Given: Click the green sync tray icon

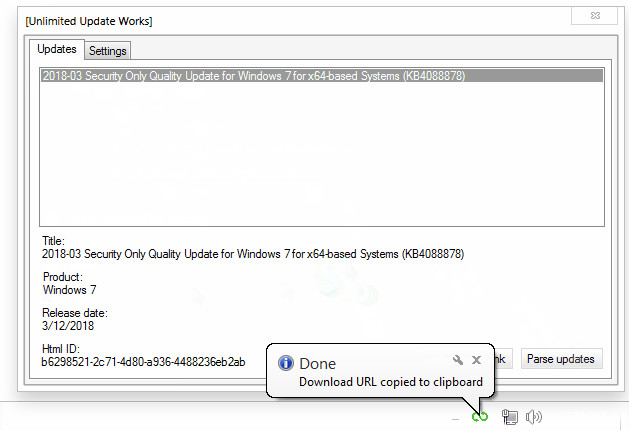Looking at the screenshot, I should pyautogui.click(x=480, y=417).
